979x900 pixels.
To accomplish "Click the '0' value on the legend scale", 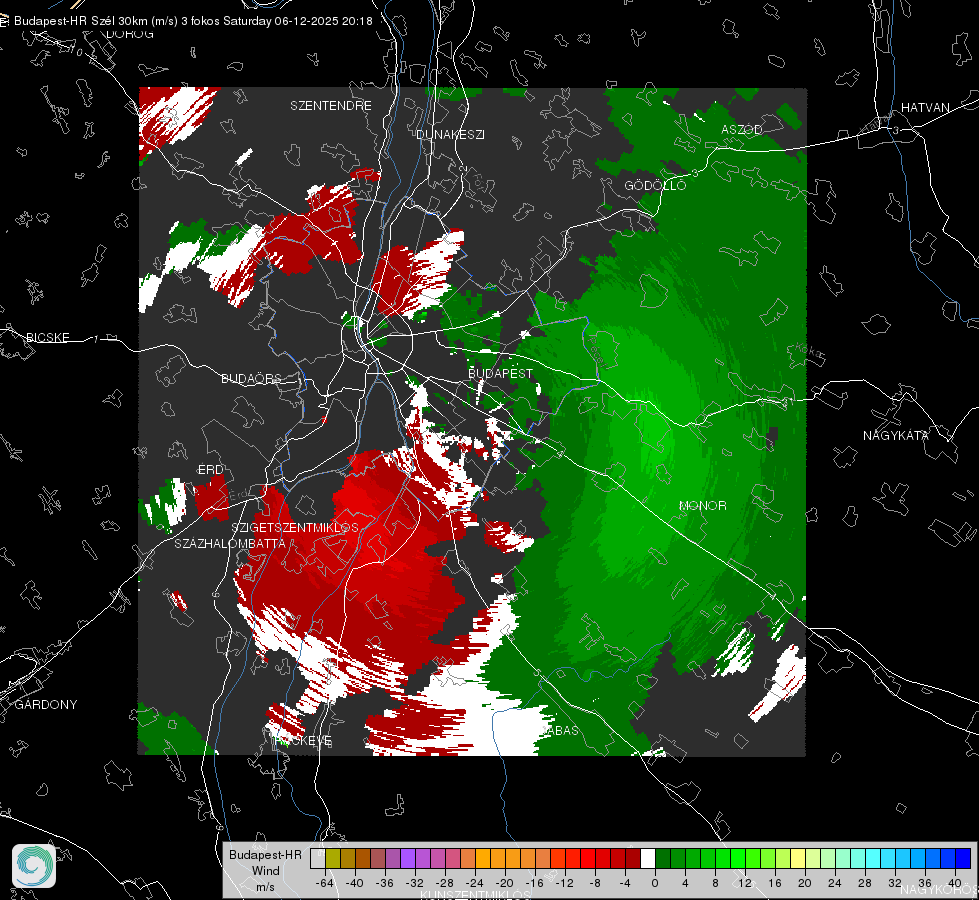I will coord(655,883).
